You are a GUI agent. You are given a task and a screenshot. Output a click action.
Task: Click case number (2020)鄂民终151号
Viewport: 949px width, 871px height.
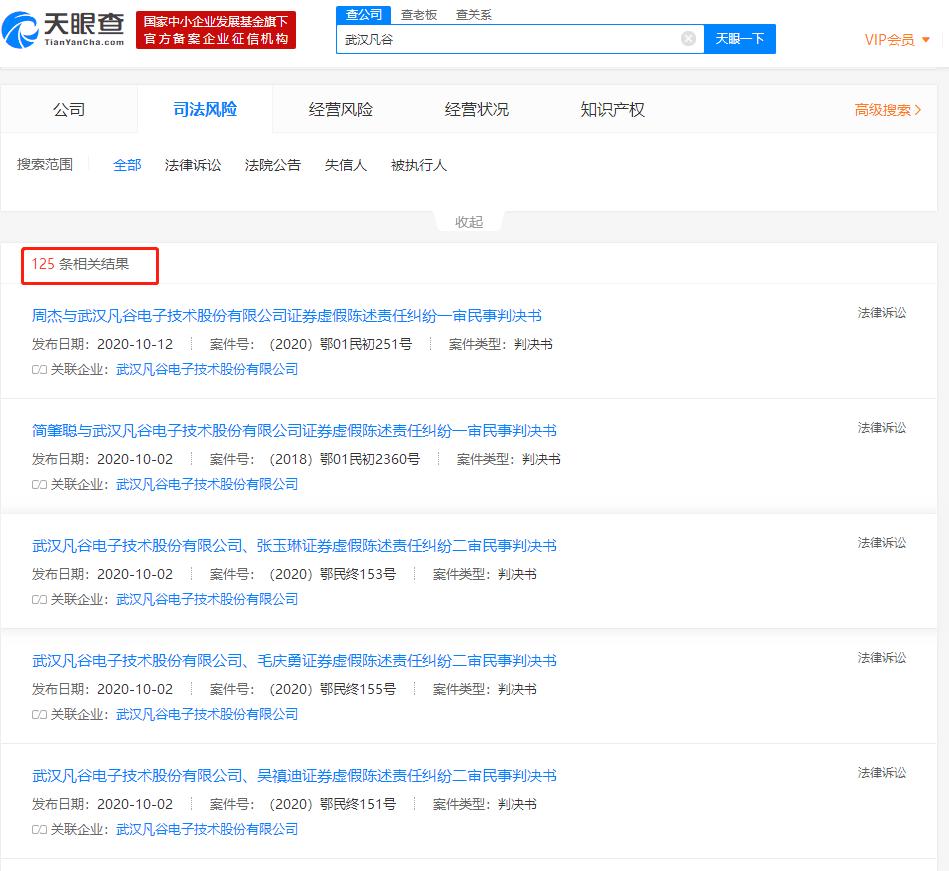(x=333, y=804)
